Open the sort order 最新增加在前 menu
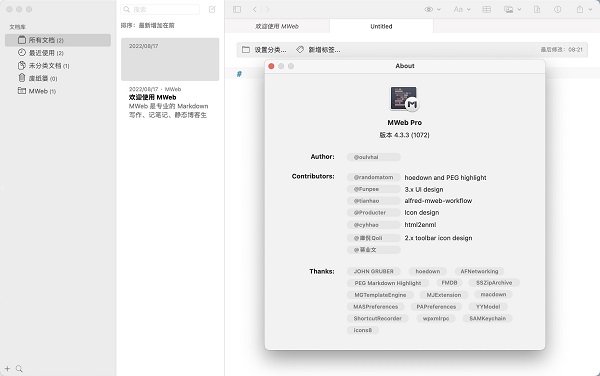This screenshot has width=600, height=376. 148,25
